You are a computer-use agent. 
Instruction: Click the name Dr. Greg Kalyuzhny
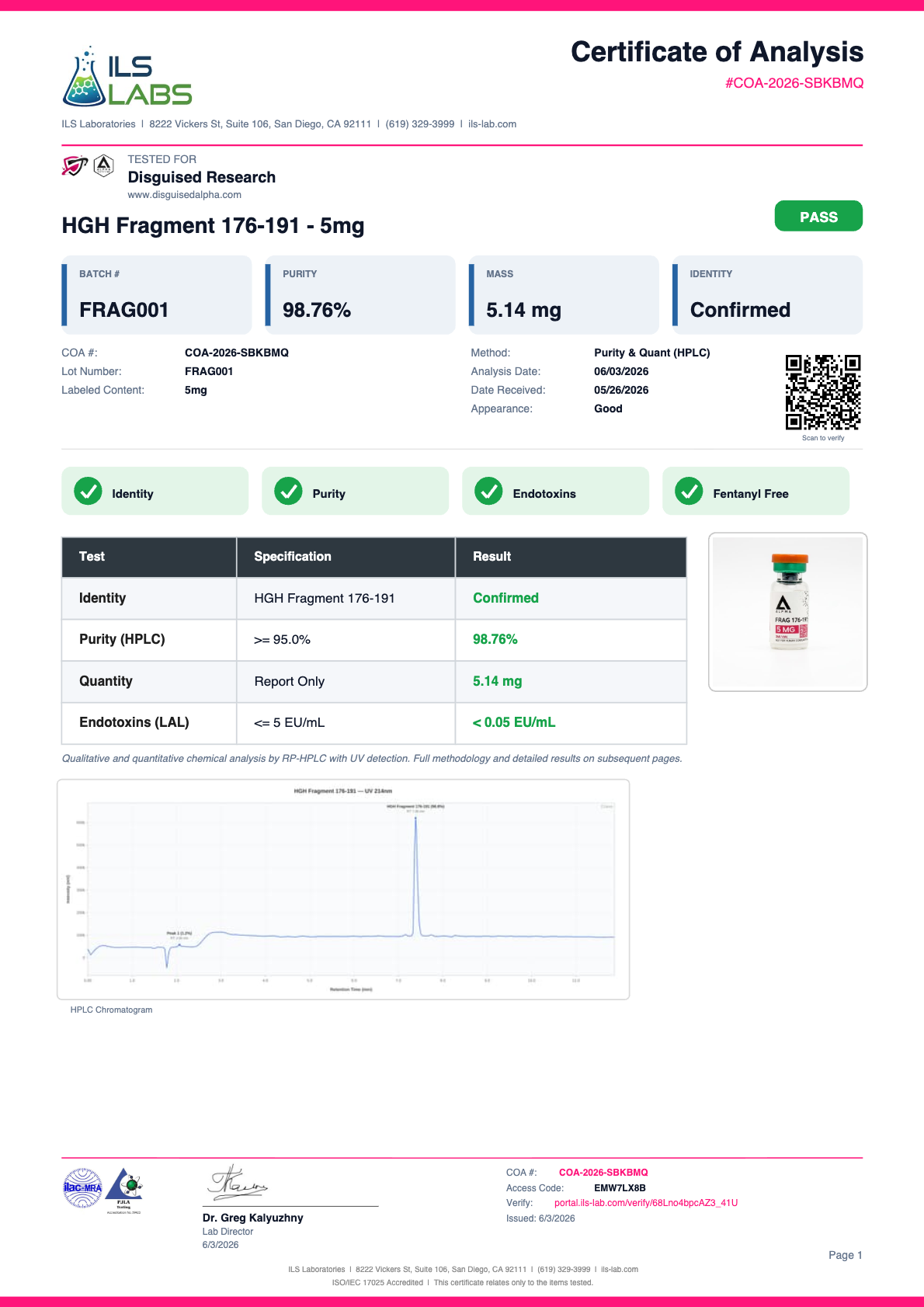pos(253,1218)
